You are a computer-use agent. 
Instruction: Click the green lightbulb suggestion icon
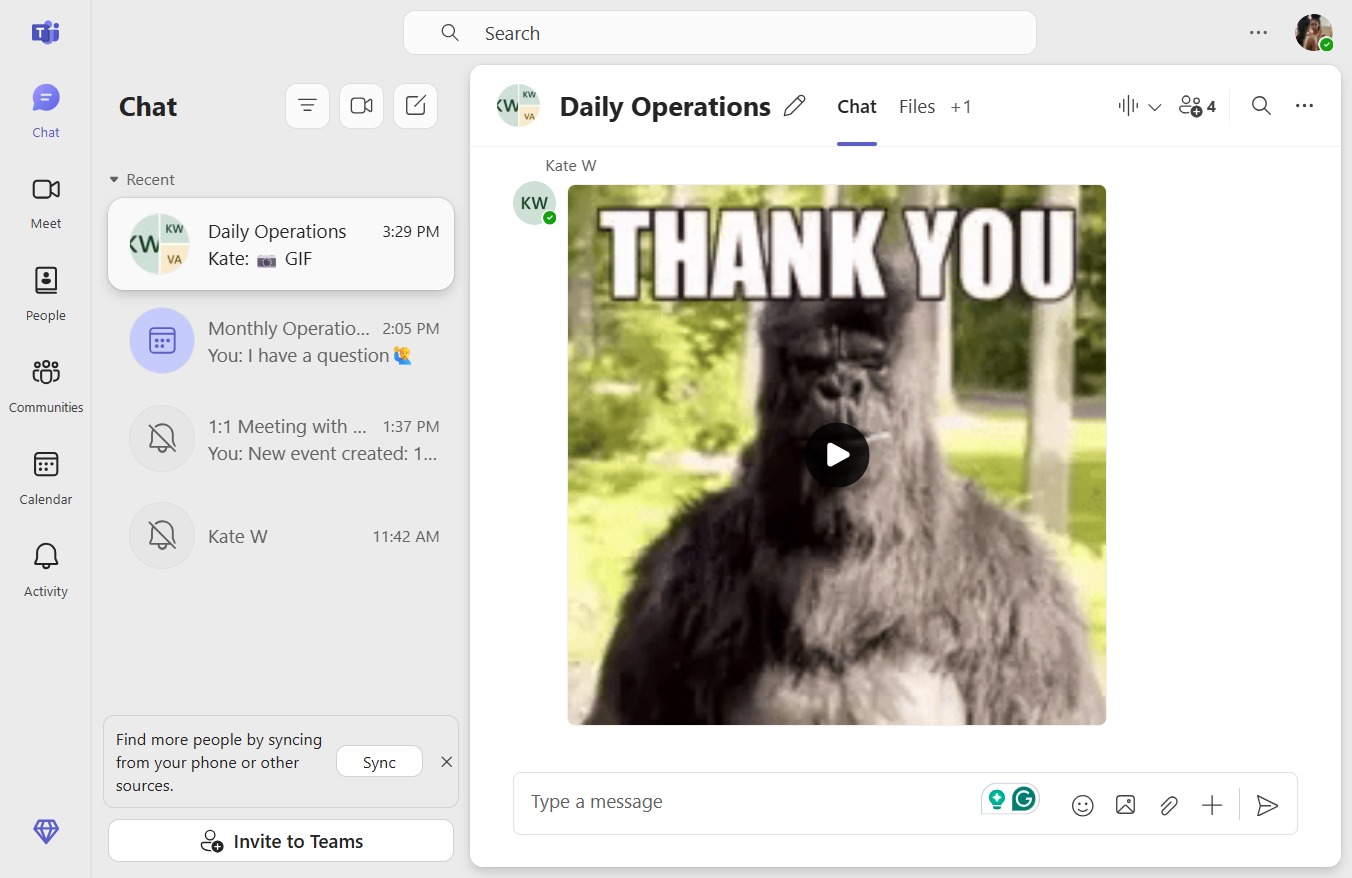click(x=996, y=799)
